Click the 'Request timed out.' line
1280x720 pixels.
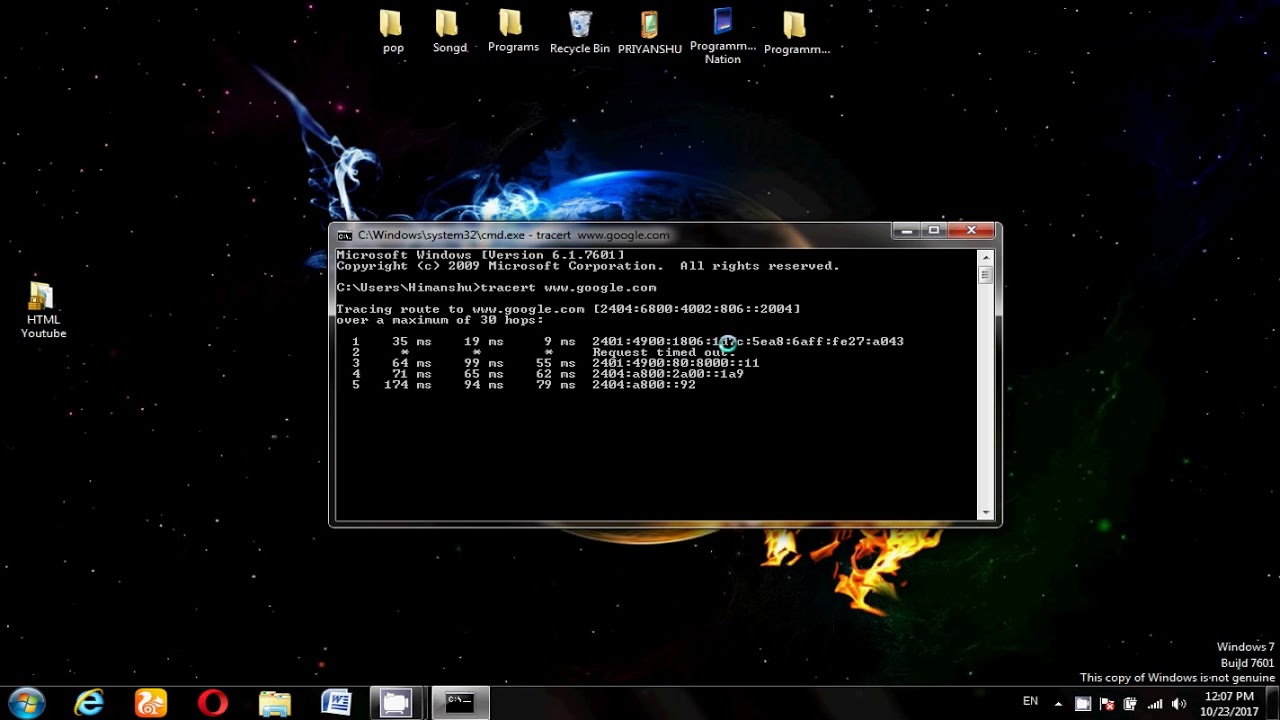pyautogui.click(x=664, y=352)
